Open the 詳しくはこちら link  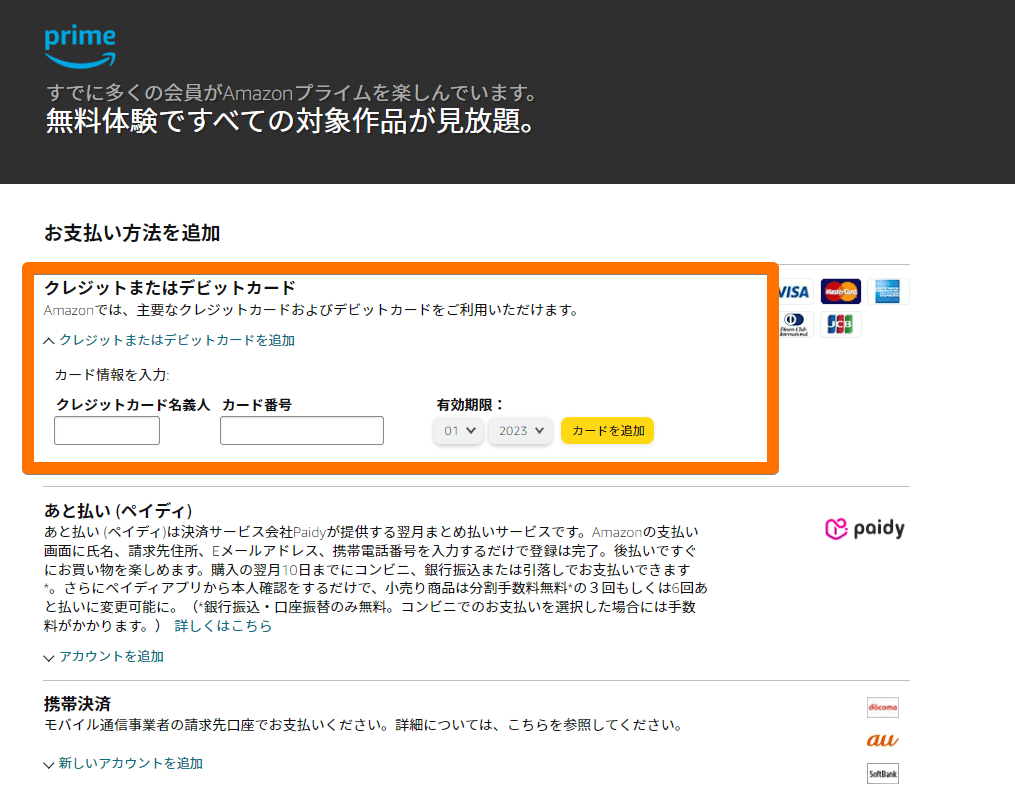[x=223, y=626]
